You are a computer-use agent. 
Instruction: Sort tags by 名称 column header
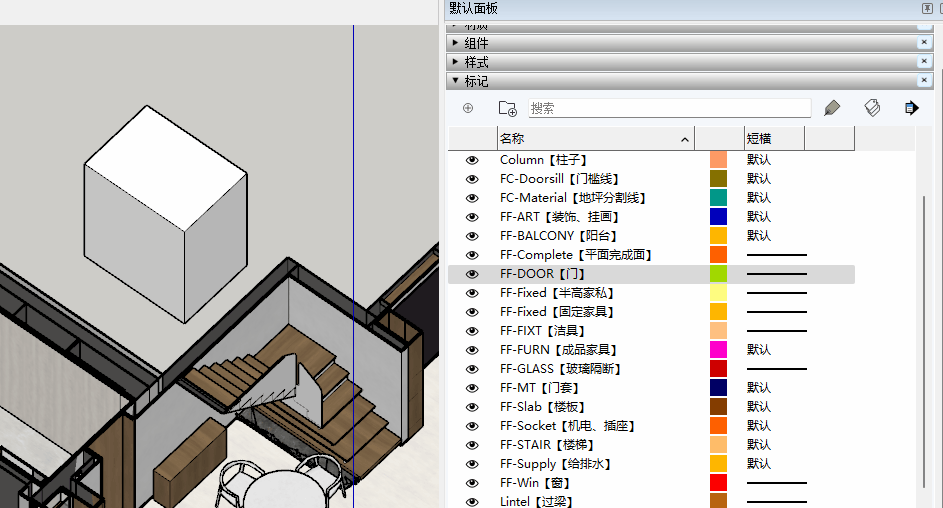point(590,139)
